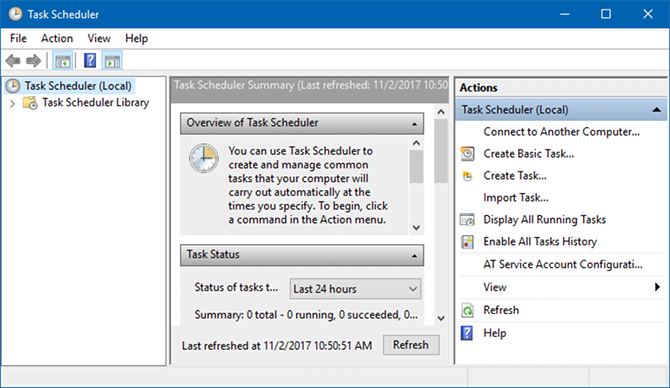Click the green Refresh icon in Actions pane

[467, 310]
